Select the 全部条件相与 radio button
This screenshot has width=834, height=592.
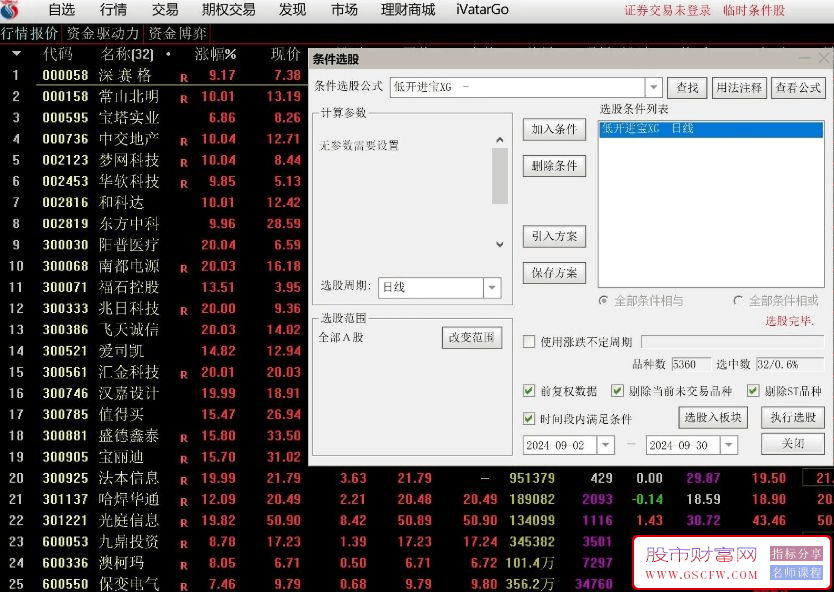tap(603, 301)
